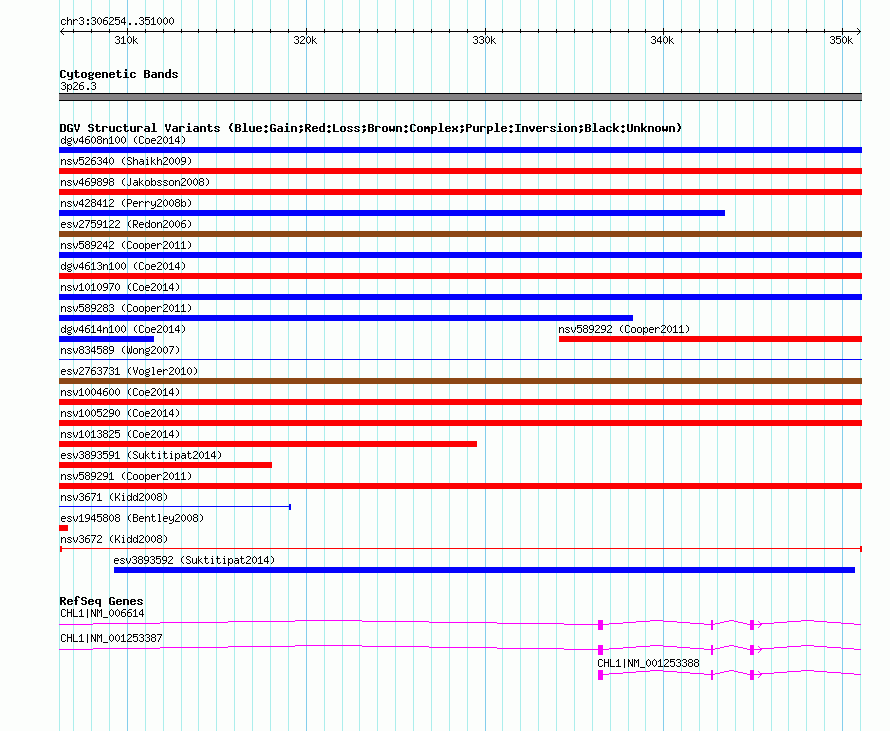This screenshot has width=890, height=731.
Task: Click esv3893591 (Suktitipat2014) red loss bar
Action: (x=165, y=465)
